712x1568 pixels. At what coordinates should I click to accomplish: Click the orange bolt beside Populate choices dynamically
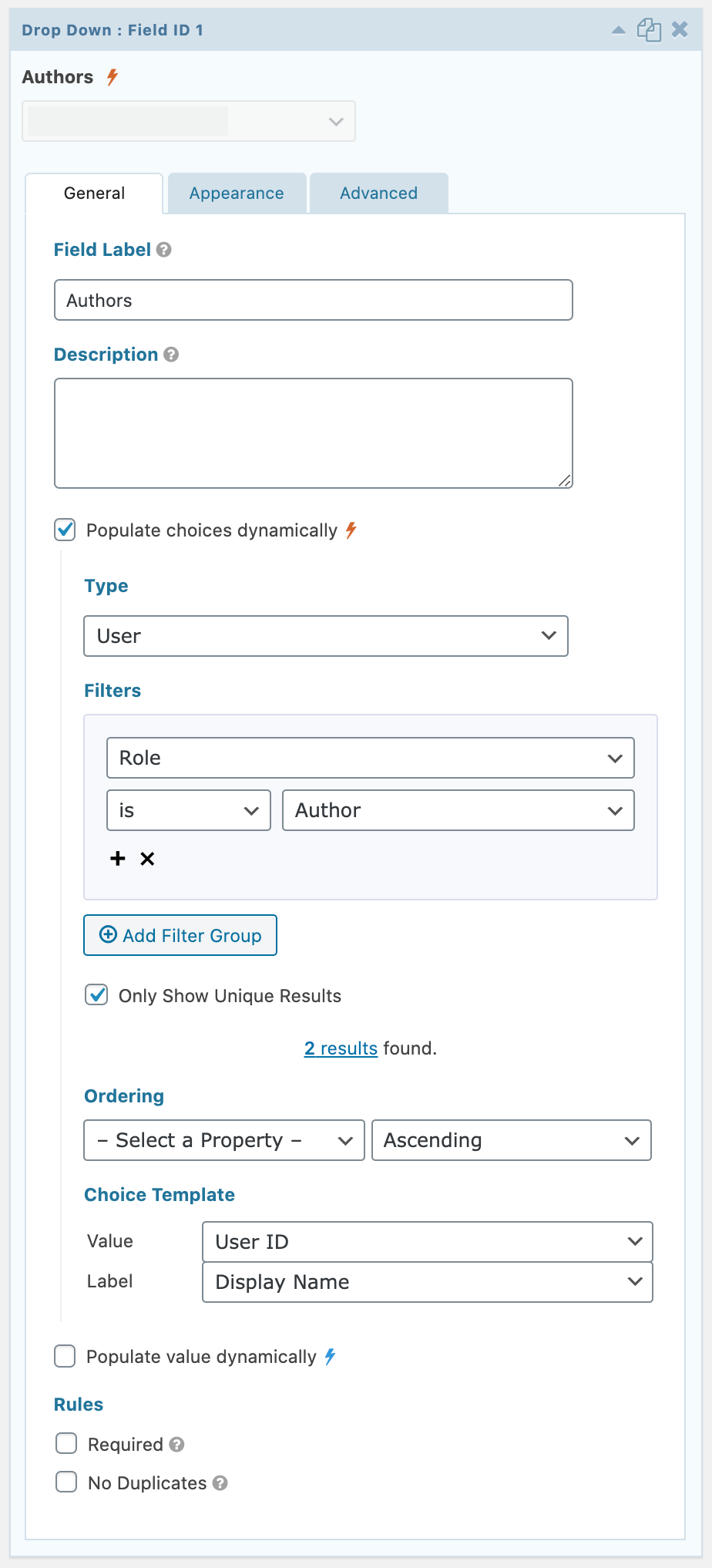[351, 530]
